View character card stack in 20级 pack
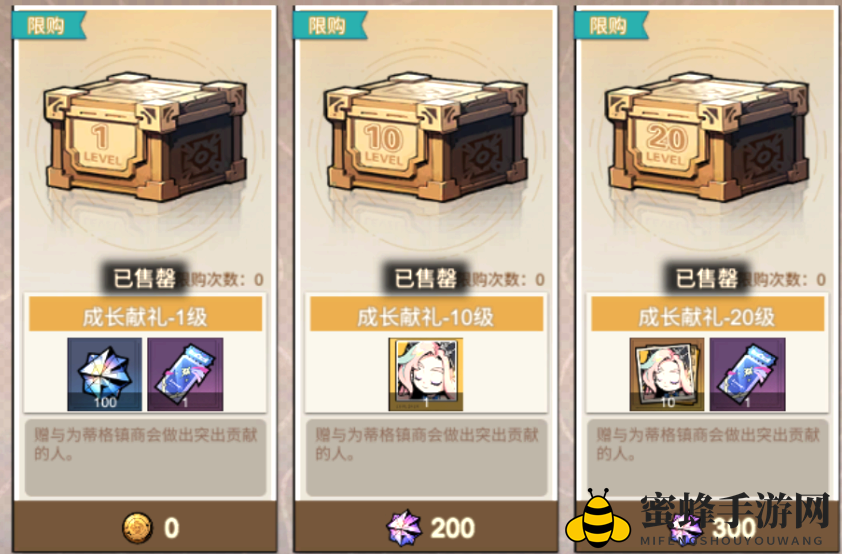The width and height of the screenshot is (842, 554). (x=667, y=374)
